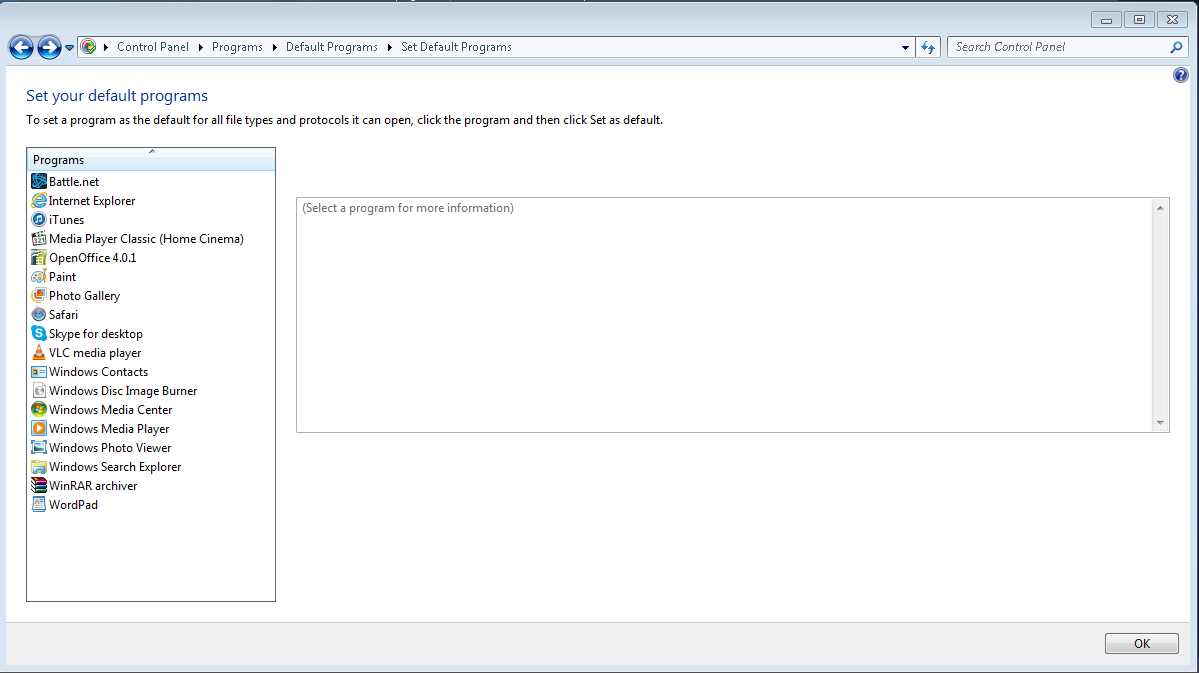This screenshot has height=673, width=1199.
Task: Click the Internet Explorer icon in list
Action: tap(39, 200)
